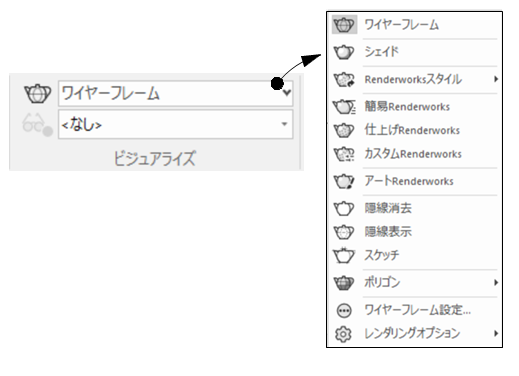Click the ポリゴン teapot icon
Screen dimensions: 519x376
(344, 283)
